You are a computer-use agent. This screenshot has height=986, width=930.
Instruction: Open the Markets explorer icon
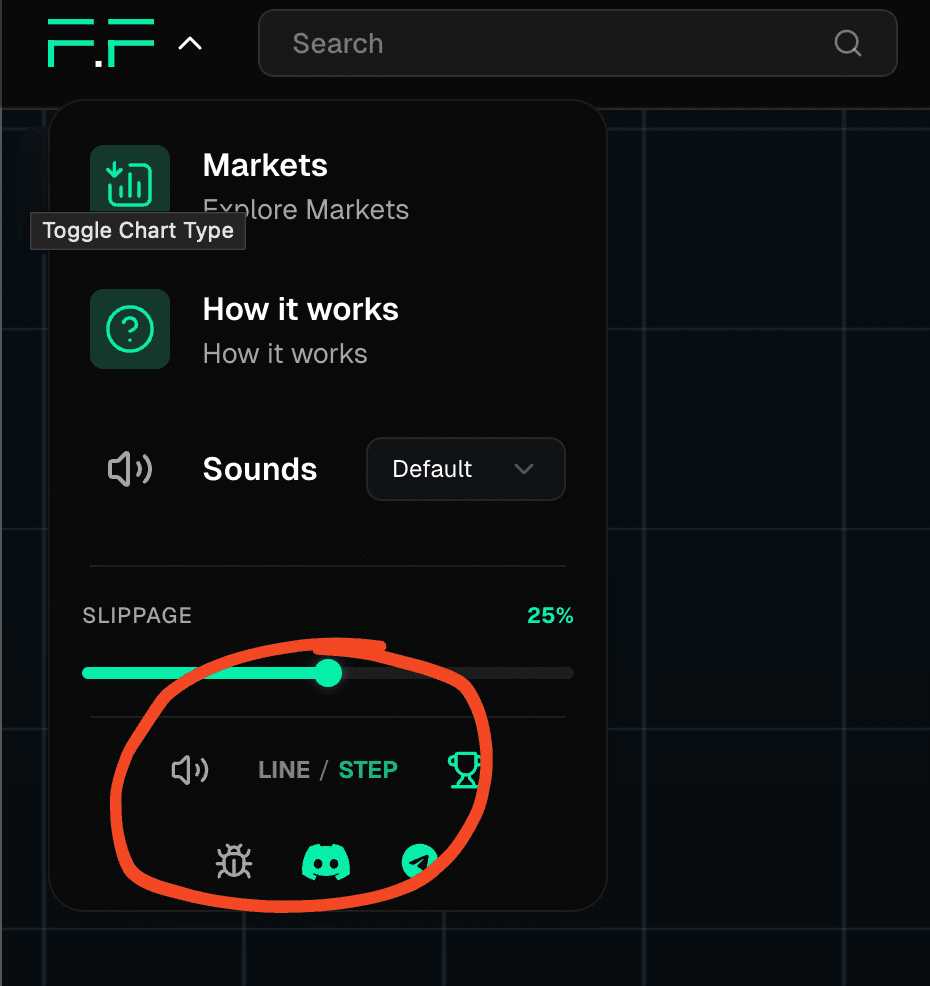click(130, 180)
